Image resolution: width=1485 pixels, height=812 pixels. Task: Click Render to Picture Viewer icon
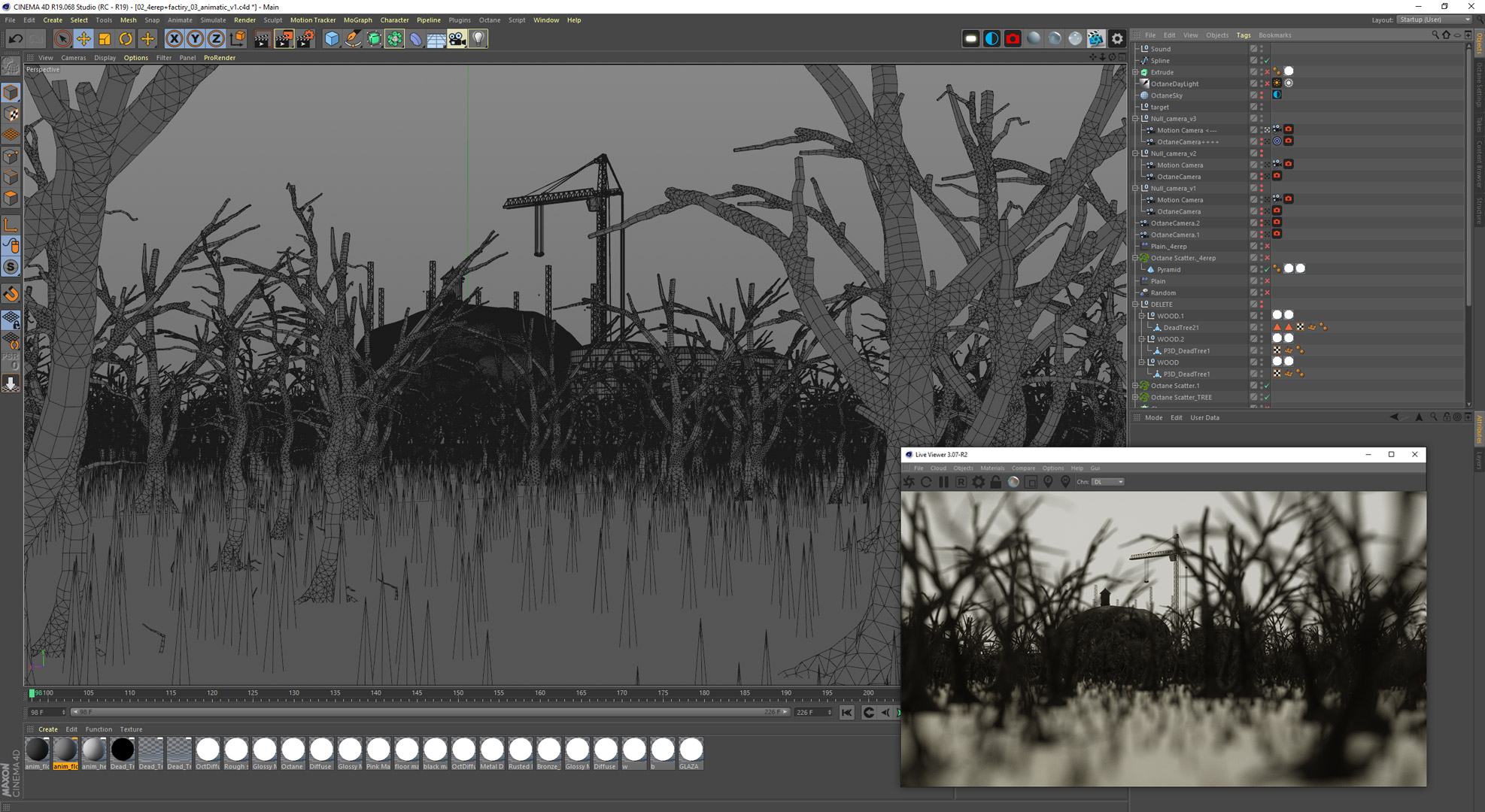coord(284,38)
